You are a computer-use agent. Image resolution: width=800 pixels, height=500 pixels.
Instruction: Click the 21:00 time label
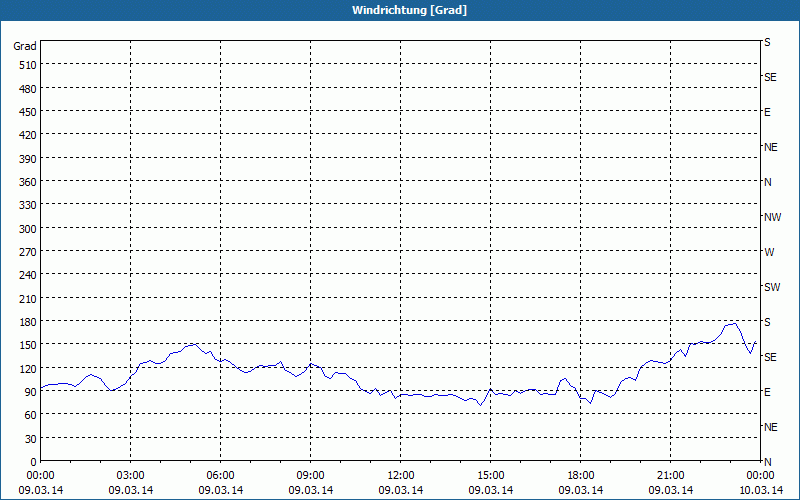point(670,476)
